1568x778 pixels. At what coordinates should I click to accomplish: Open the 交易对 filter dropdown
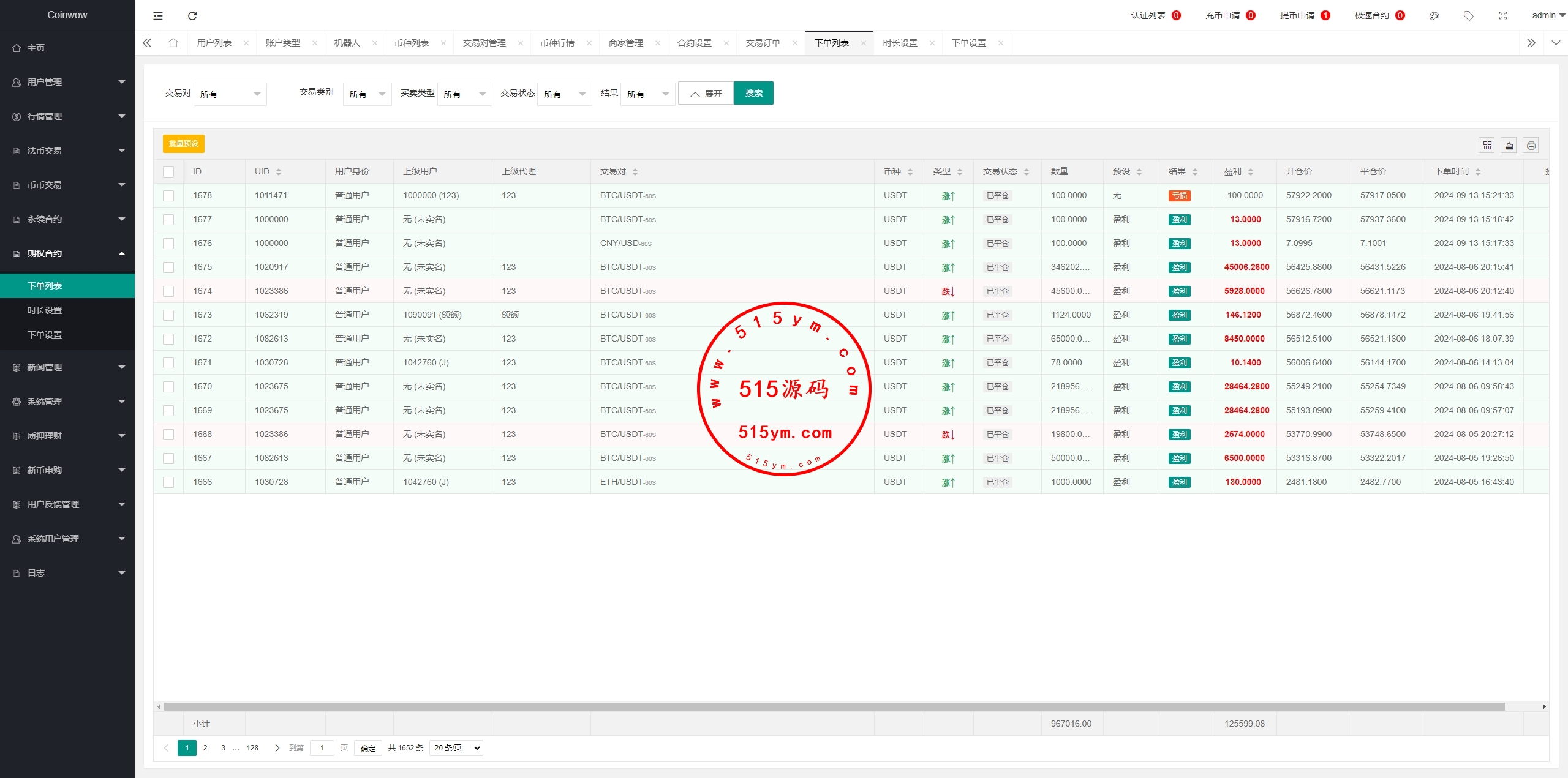point(230,94)
